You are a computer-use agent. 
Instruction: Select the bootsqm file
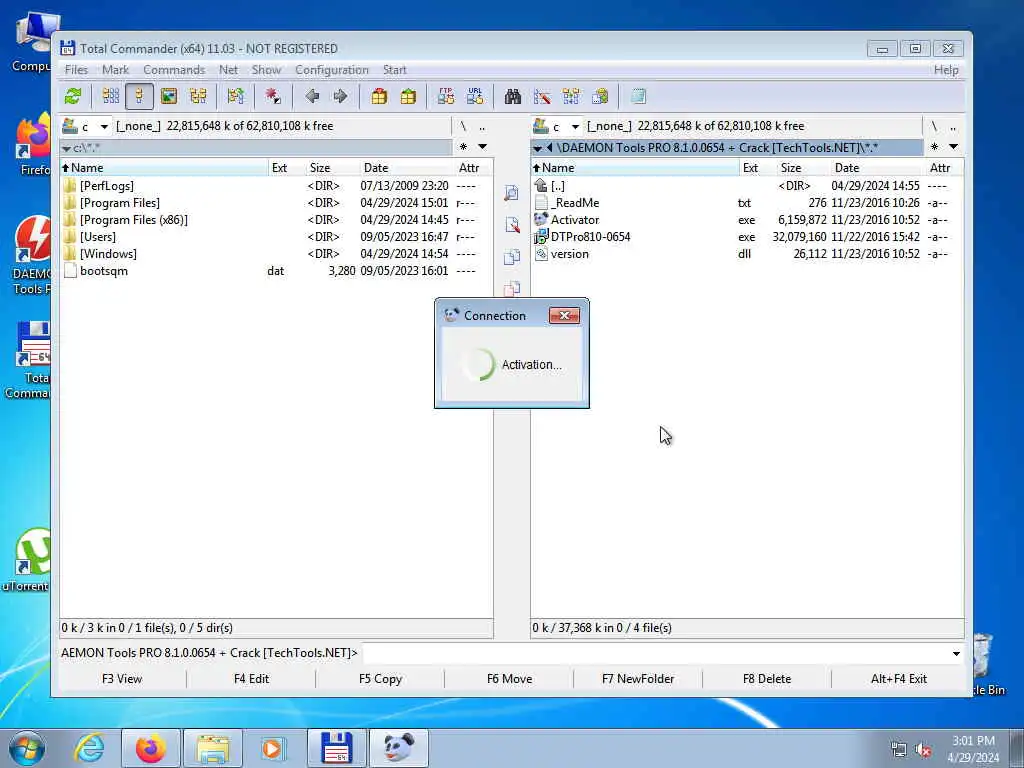[276, 271]
